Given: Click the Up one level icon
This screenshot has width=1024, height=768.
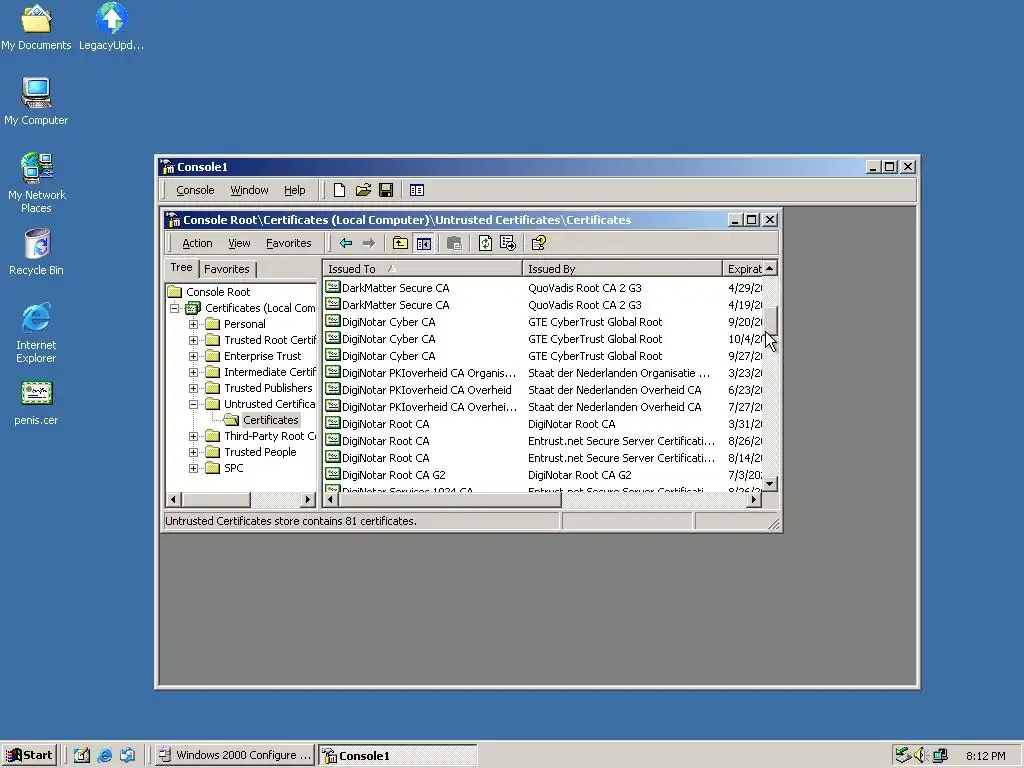Looking at the screenshot, I should coord(400,243).
